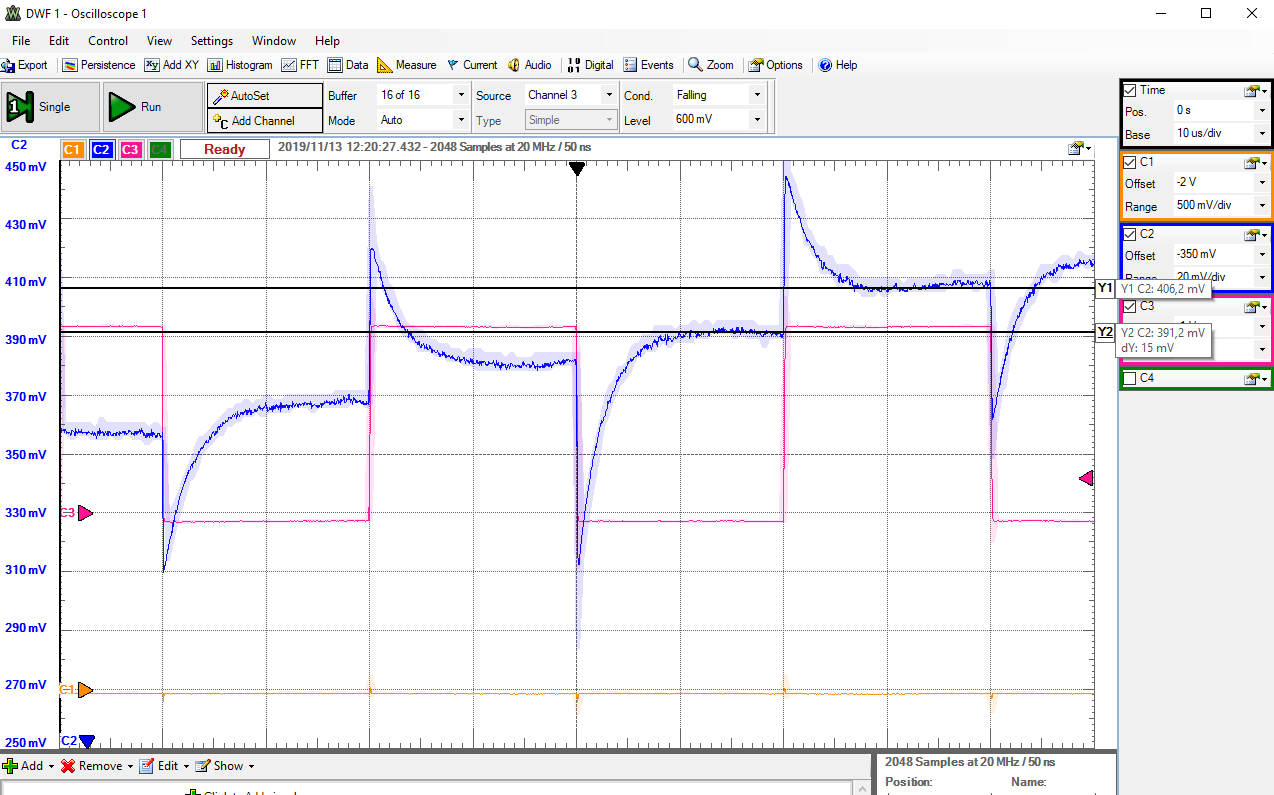Viewport: 1274px width, 795px height.
Task: Open the FFT view
Action: click(300, 65)
